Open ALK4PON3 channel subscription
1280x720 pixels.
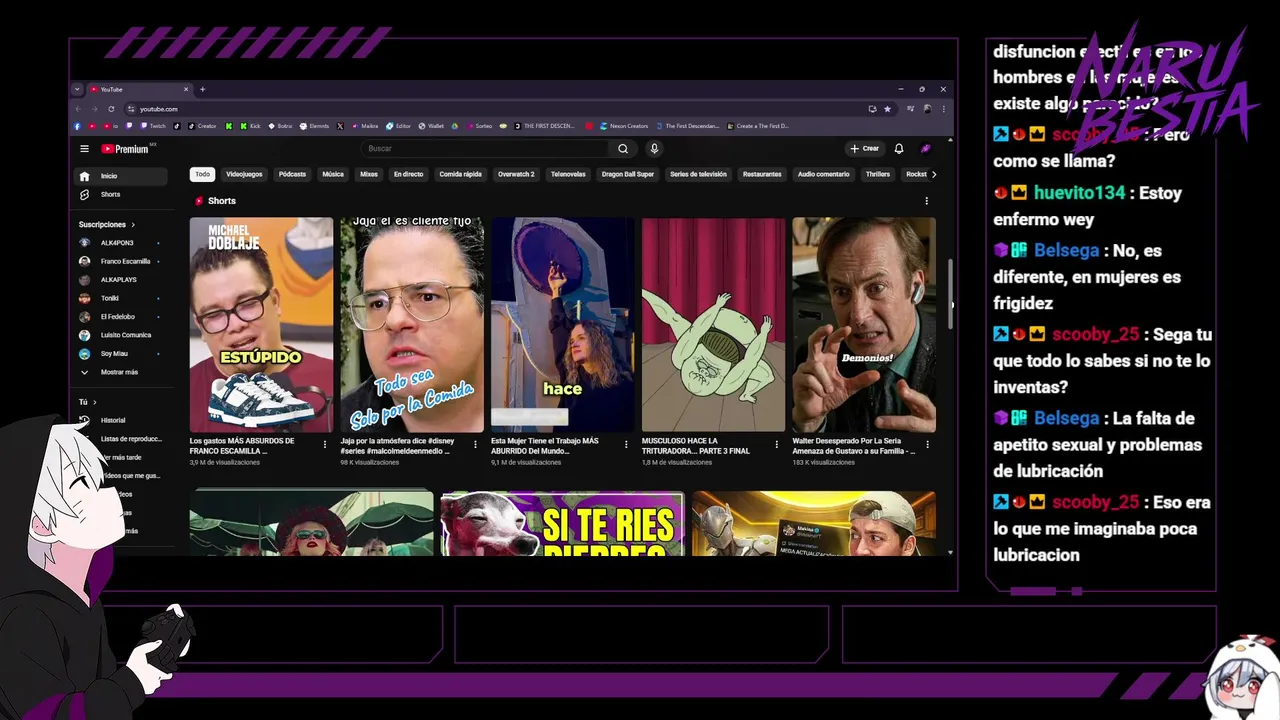121,243
